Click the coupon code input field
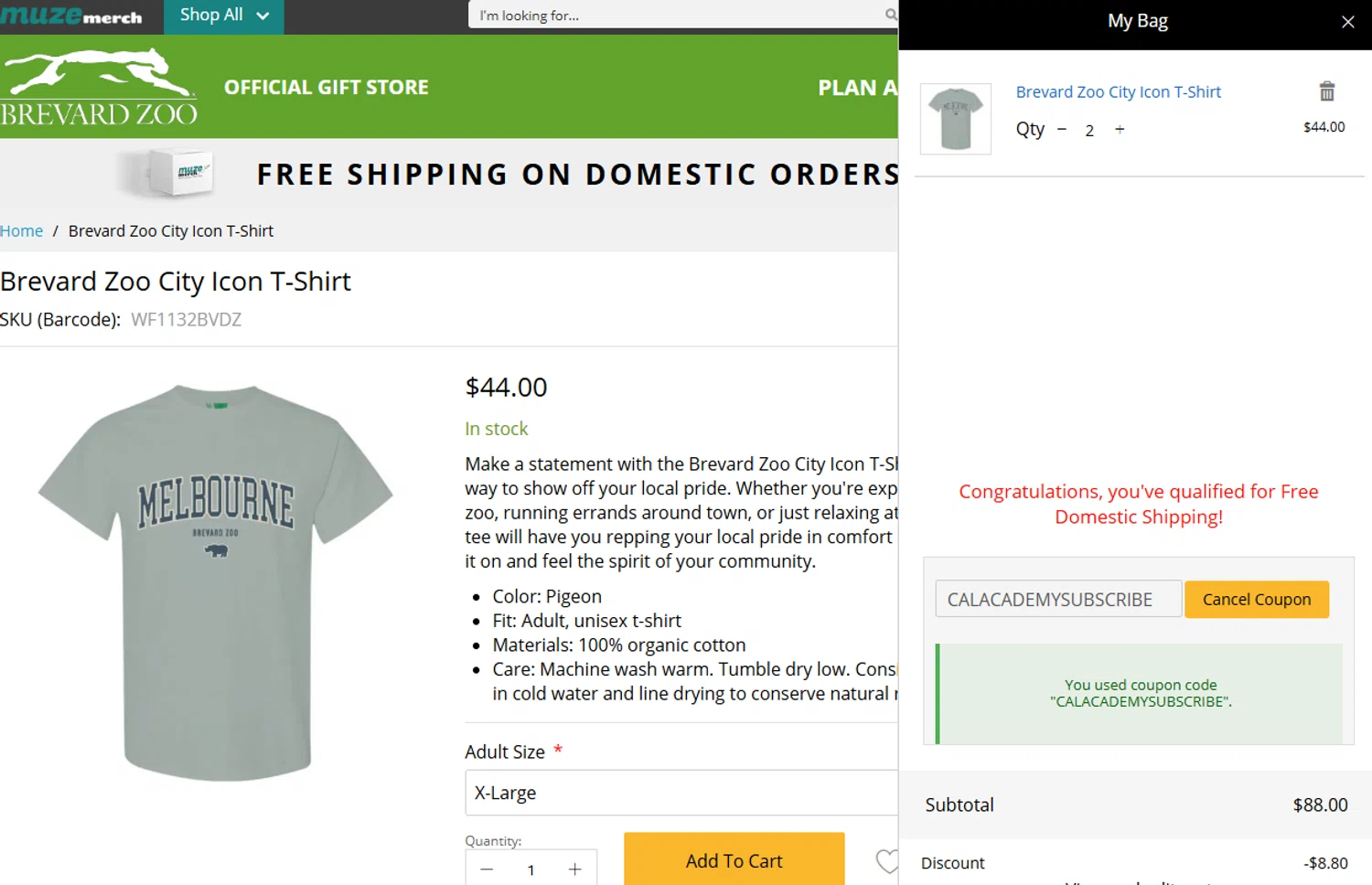Image resolution: width=1372 pixels, height=885 pixels. [x=1058, y=600]
